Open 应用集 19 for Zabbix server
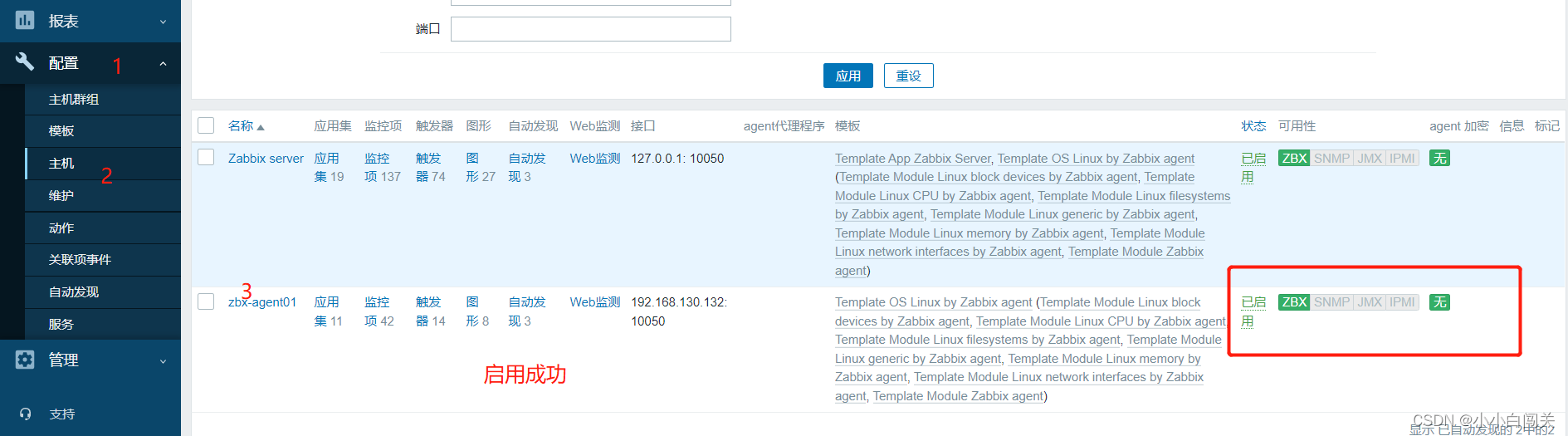The width and height of the screenshot is (1568, 436). tap(329, 167)
